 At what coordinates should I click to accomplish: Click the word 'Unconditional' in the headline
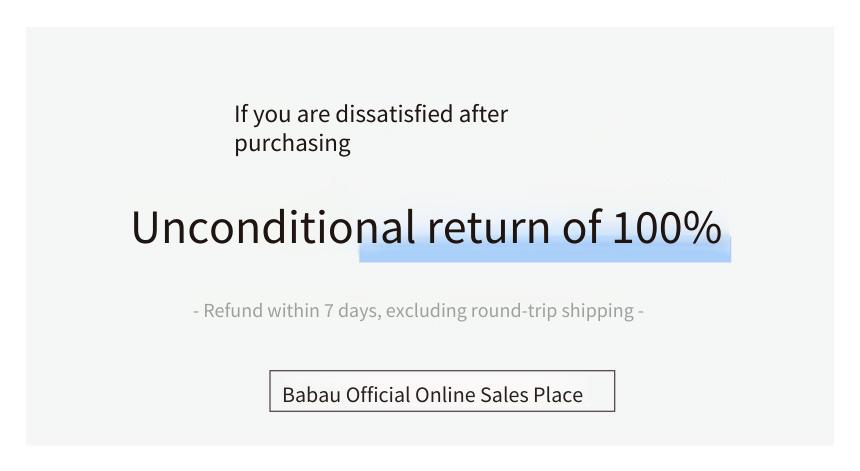tap(273, 227)
